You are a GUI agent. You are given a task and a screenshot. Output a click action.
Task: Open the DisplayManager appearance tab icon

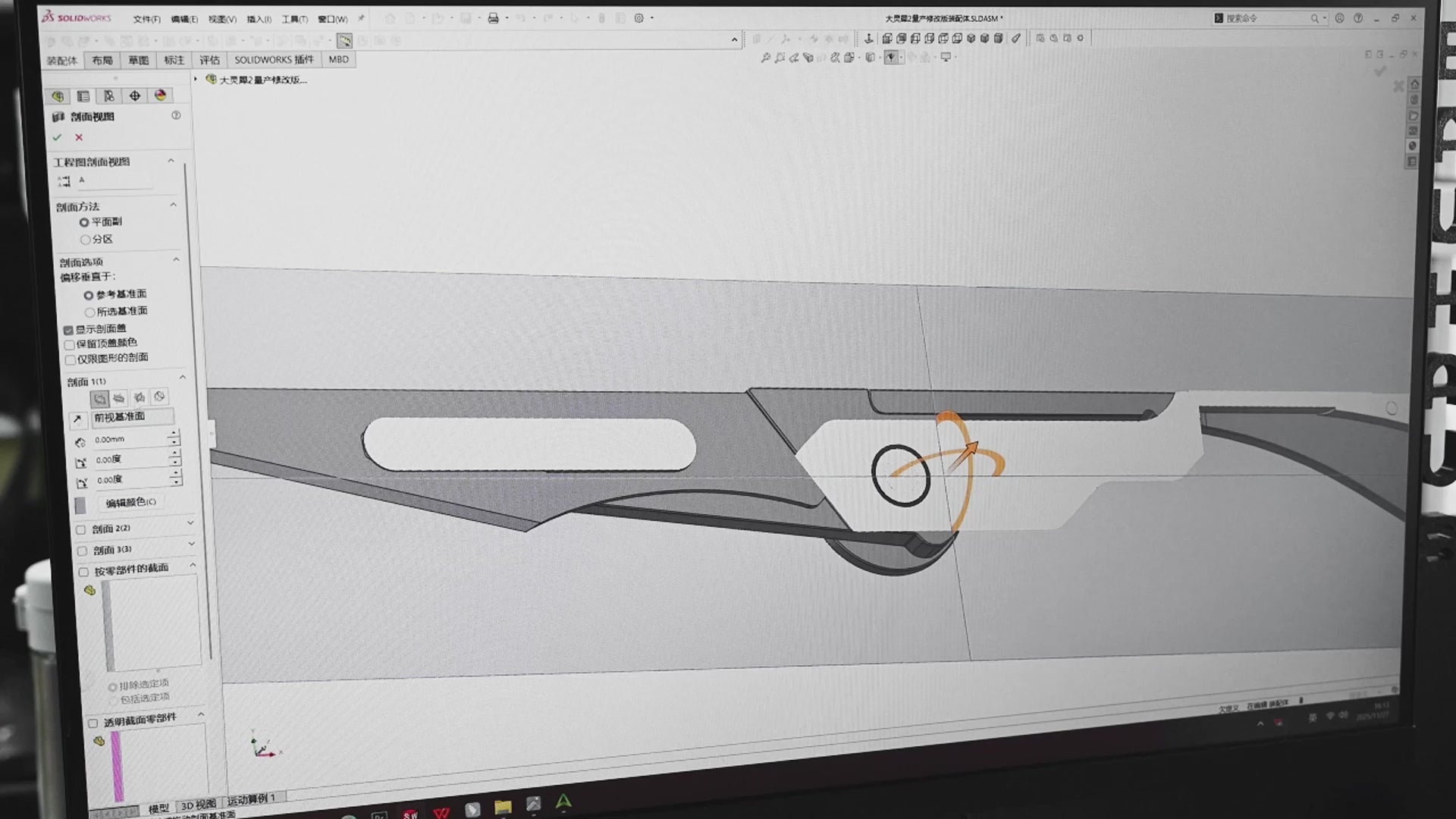[x=160, y=96]
